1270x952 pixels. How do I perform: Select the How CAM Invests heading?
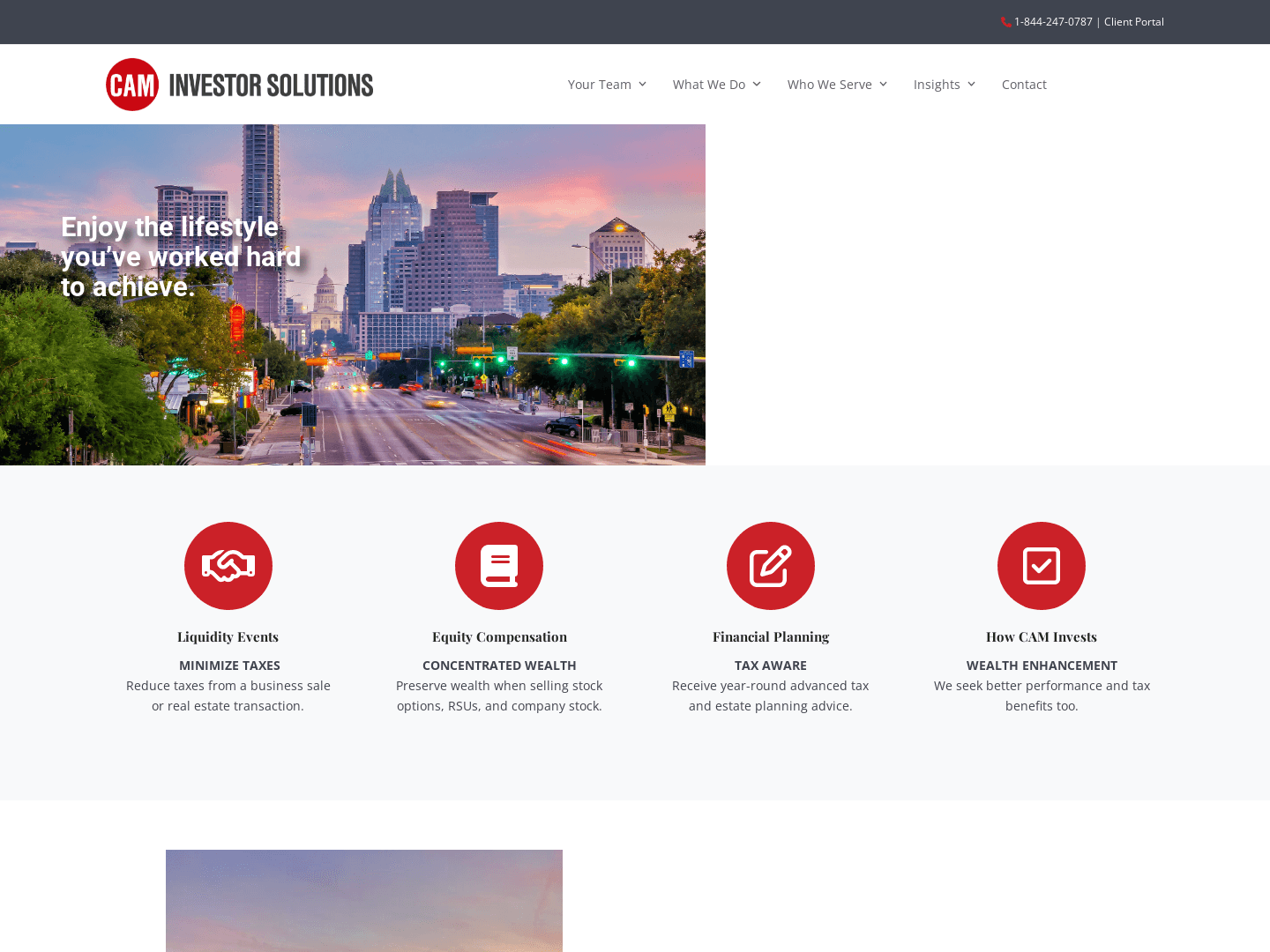(x=1042, y=636)
